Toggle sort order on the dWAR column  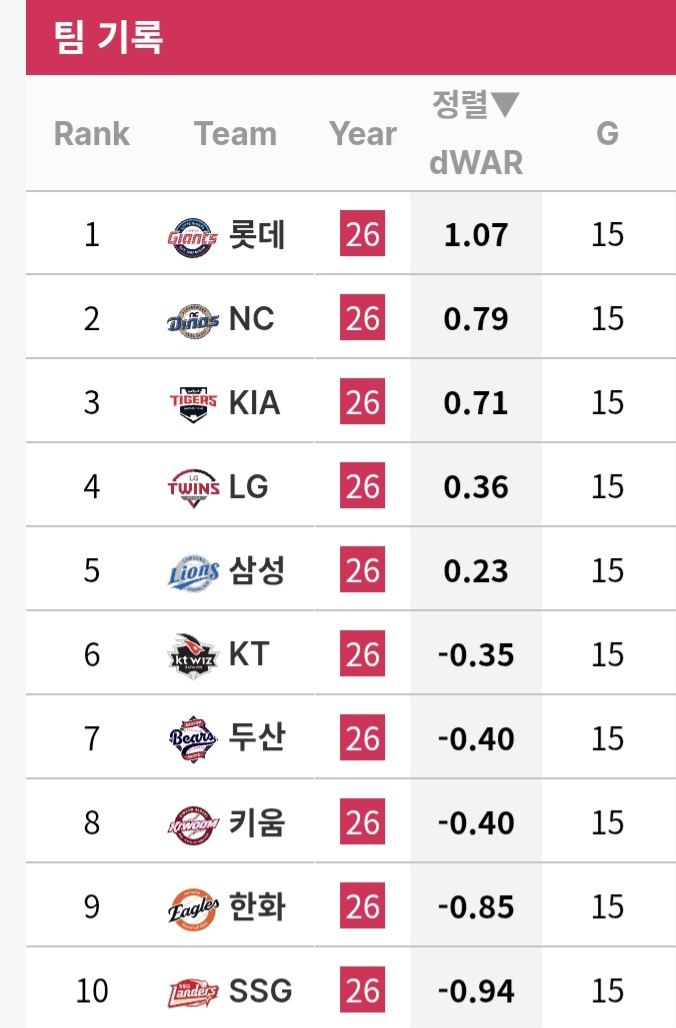point(476,133)
